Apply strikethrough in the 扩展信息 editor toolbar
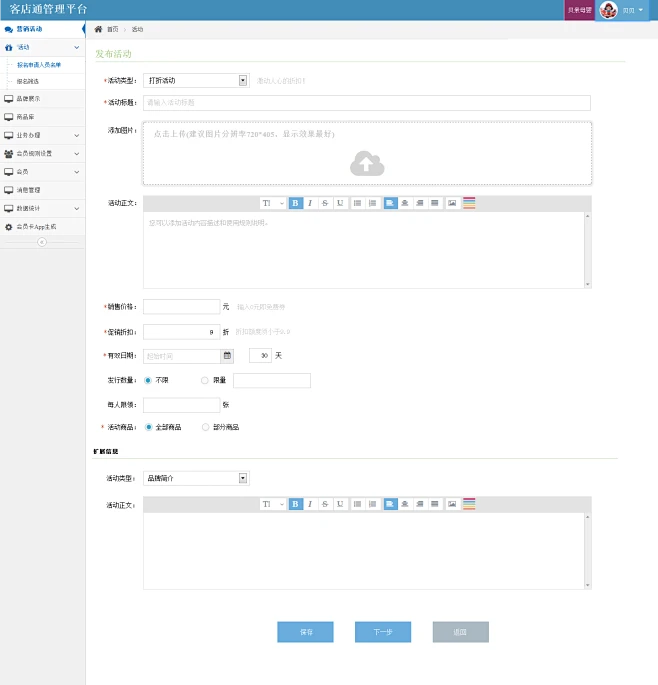 point(325,504)
